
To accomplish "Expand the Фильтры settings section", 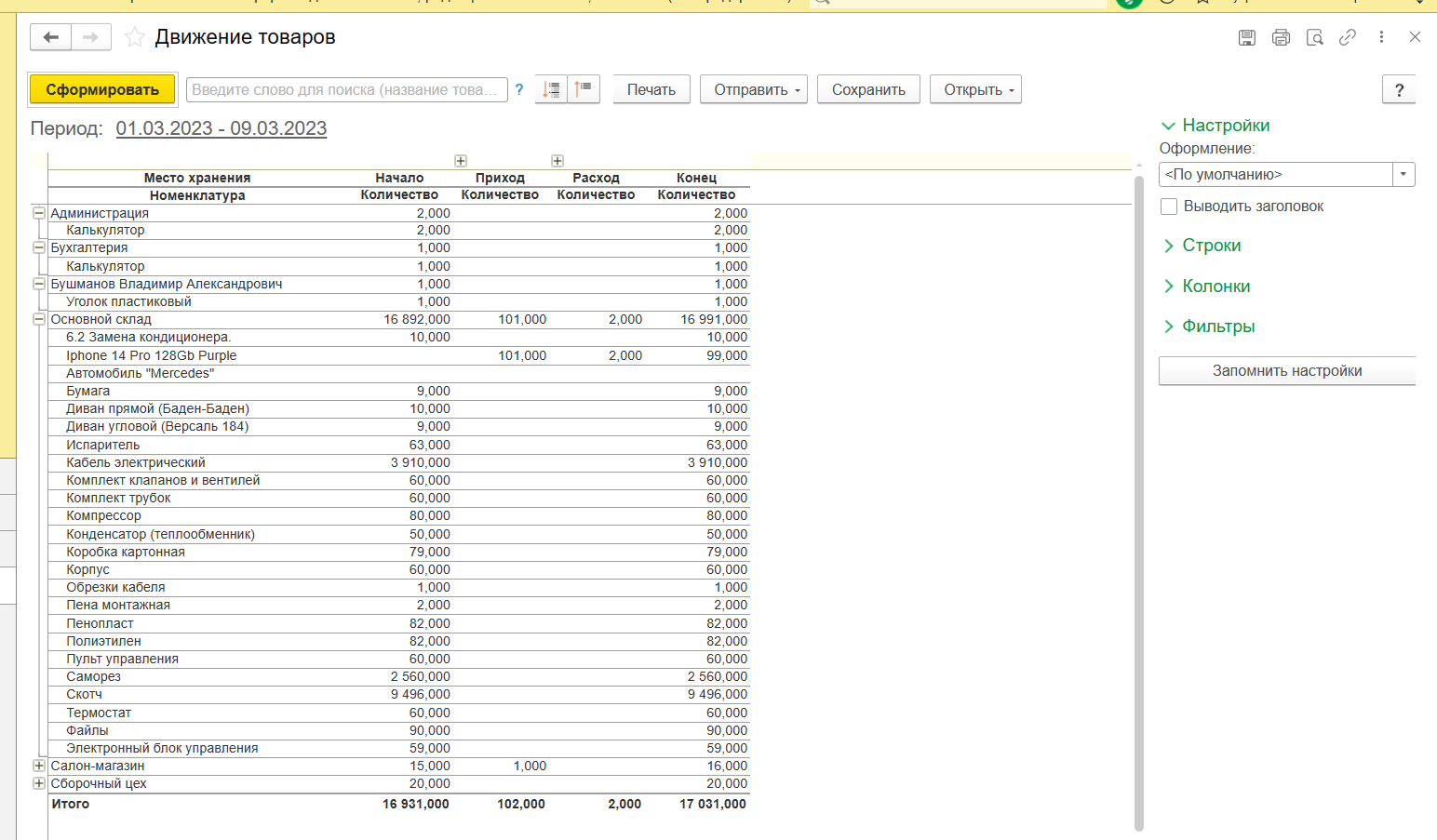I will [x=1217, y=327].
